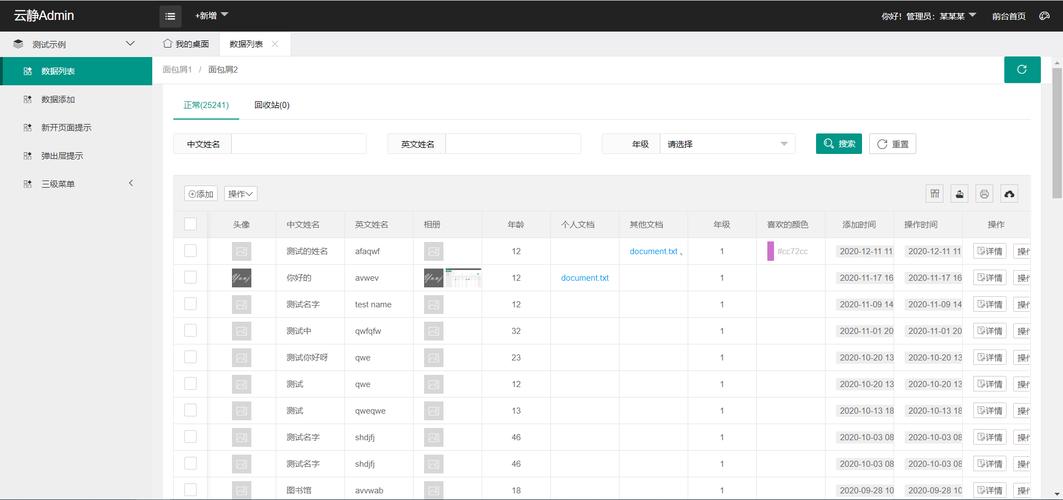Click the export table toolbar icon
The width and height of the screenshot is (1063, 500).
[x=960, y=194]
